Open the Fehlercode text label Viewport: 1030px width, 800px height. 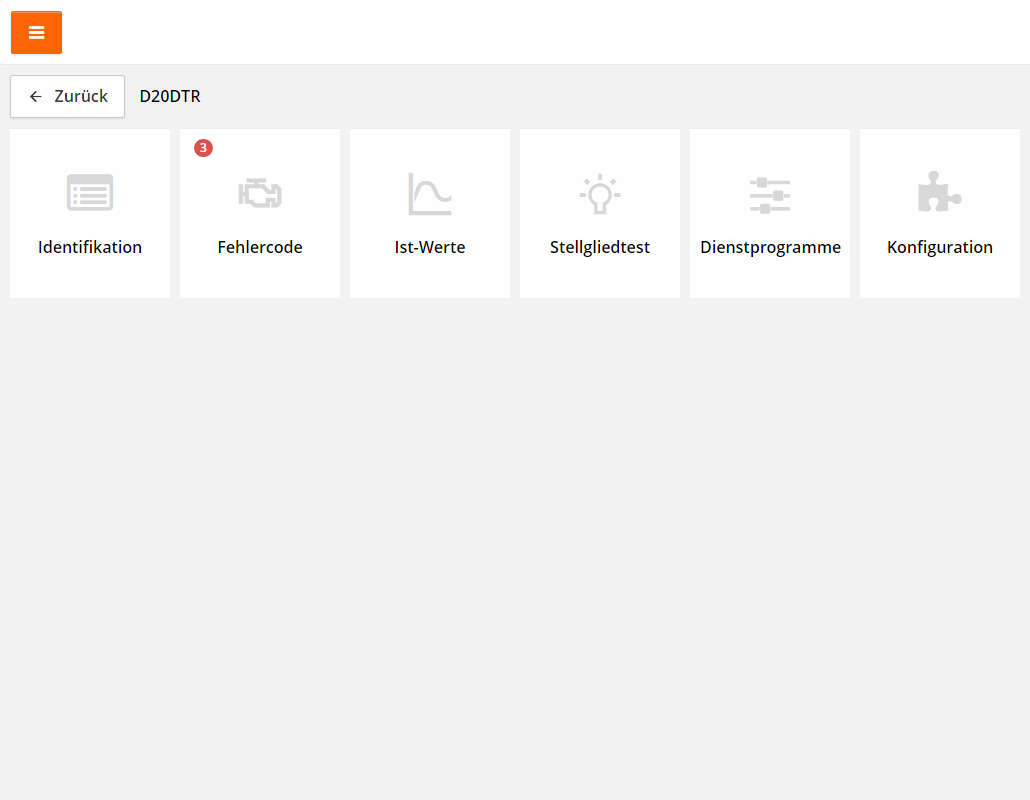(260, 247)
